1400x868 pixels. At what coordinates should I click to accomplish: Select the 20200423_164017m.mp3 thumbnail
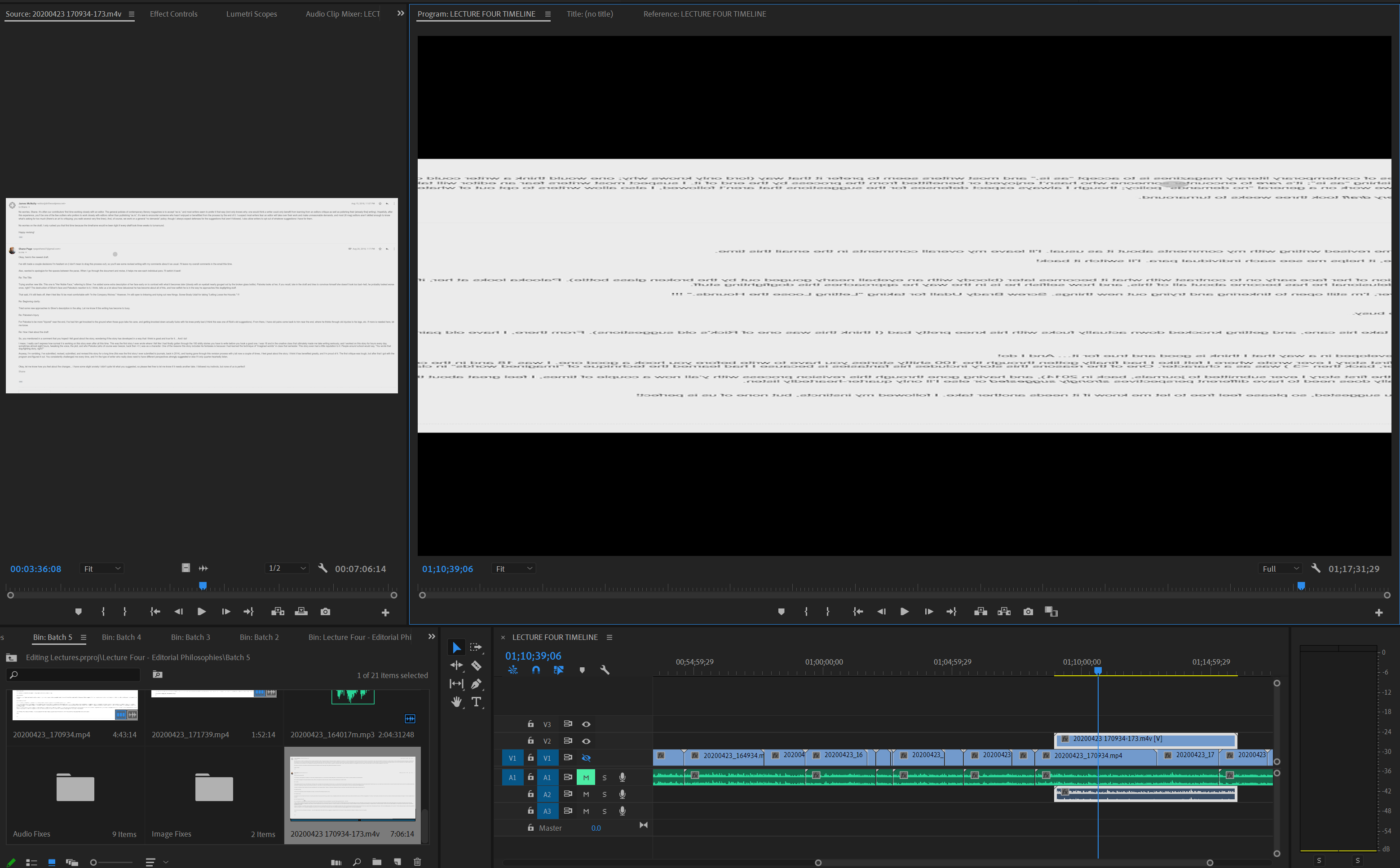click(352, 697)
